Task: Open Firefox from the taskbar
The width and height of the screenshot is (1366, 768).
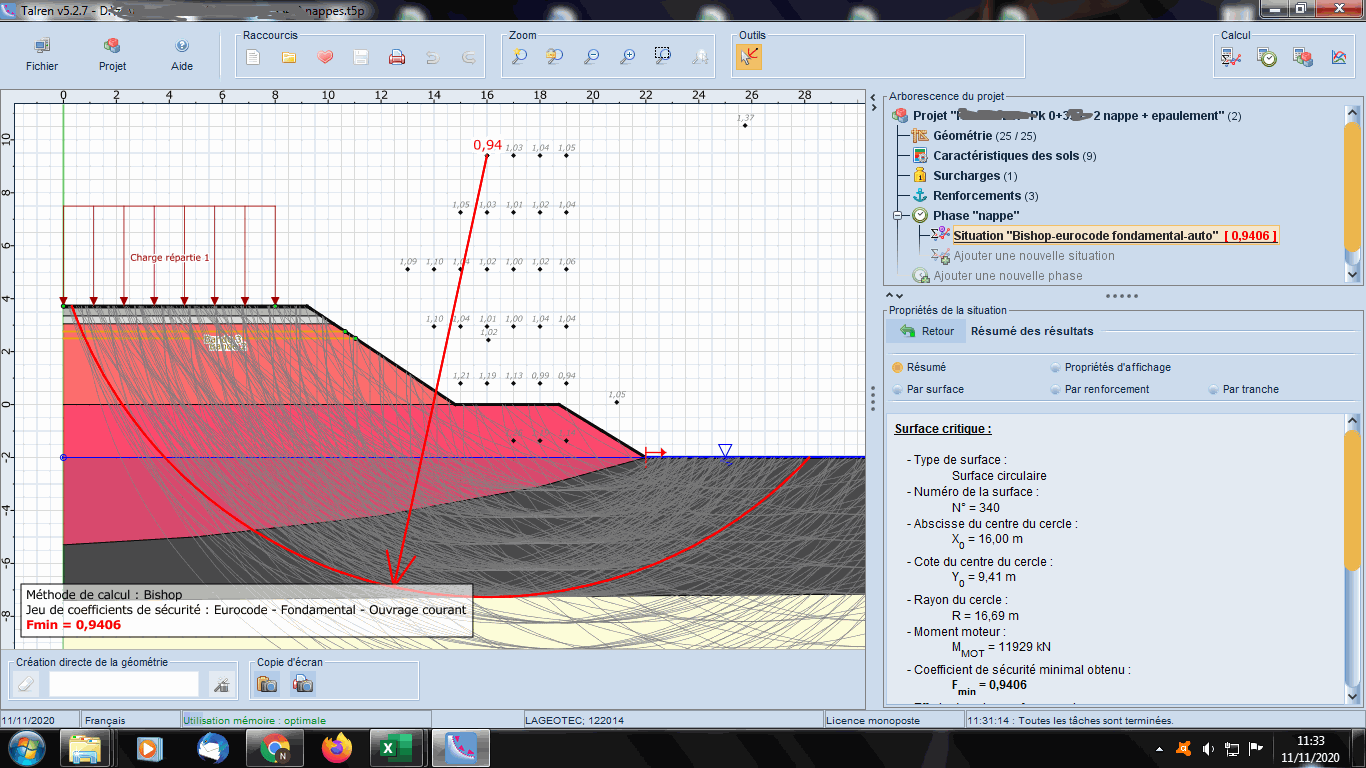Action: [337, 748]
